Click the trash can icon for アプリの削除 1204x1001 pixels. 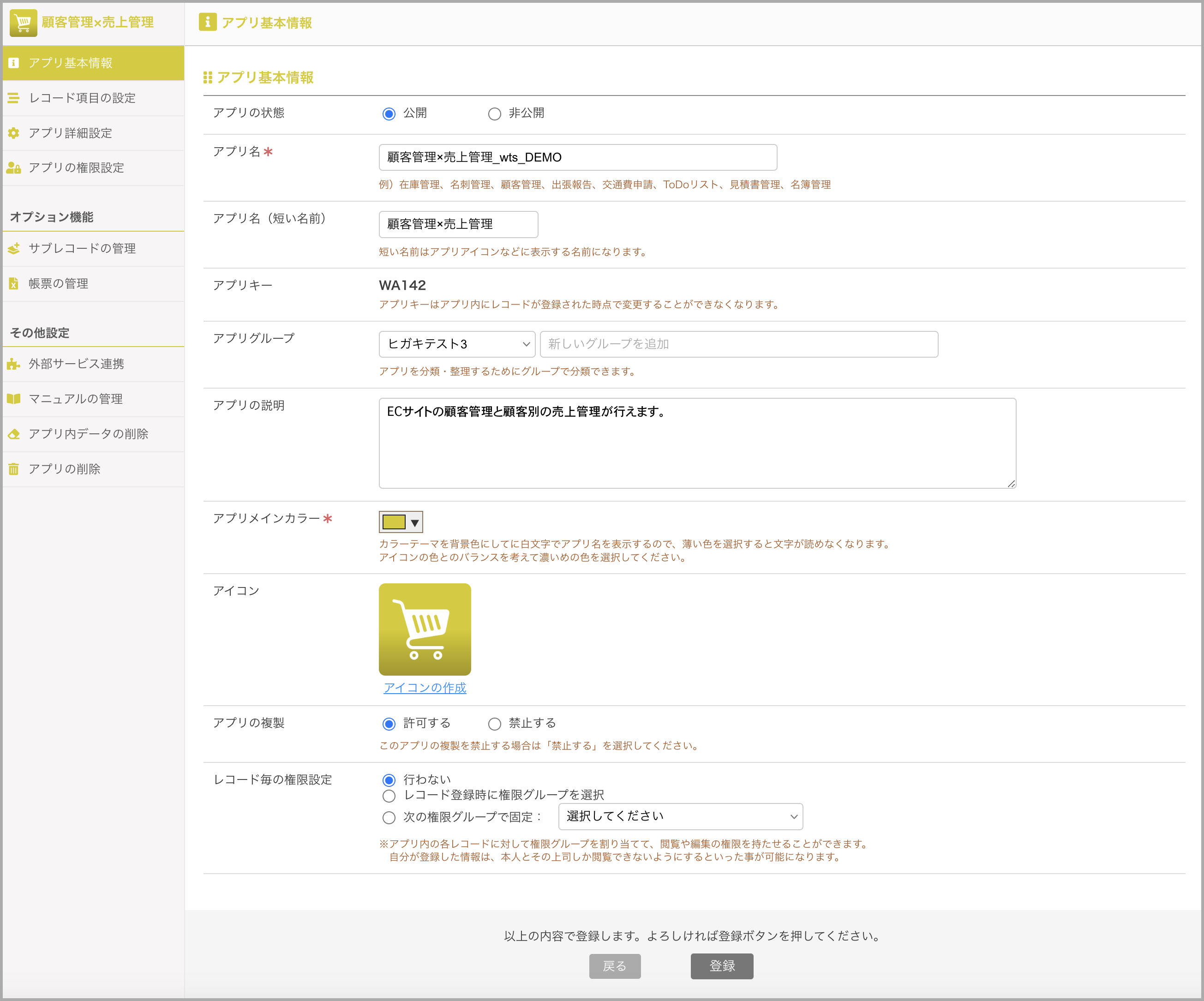click(x=14, y=469)
